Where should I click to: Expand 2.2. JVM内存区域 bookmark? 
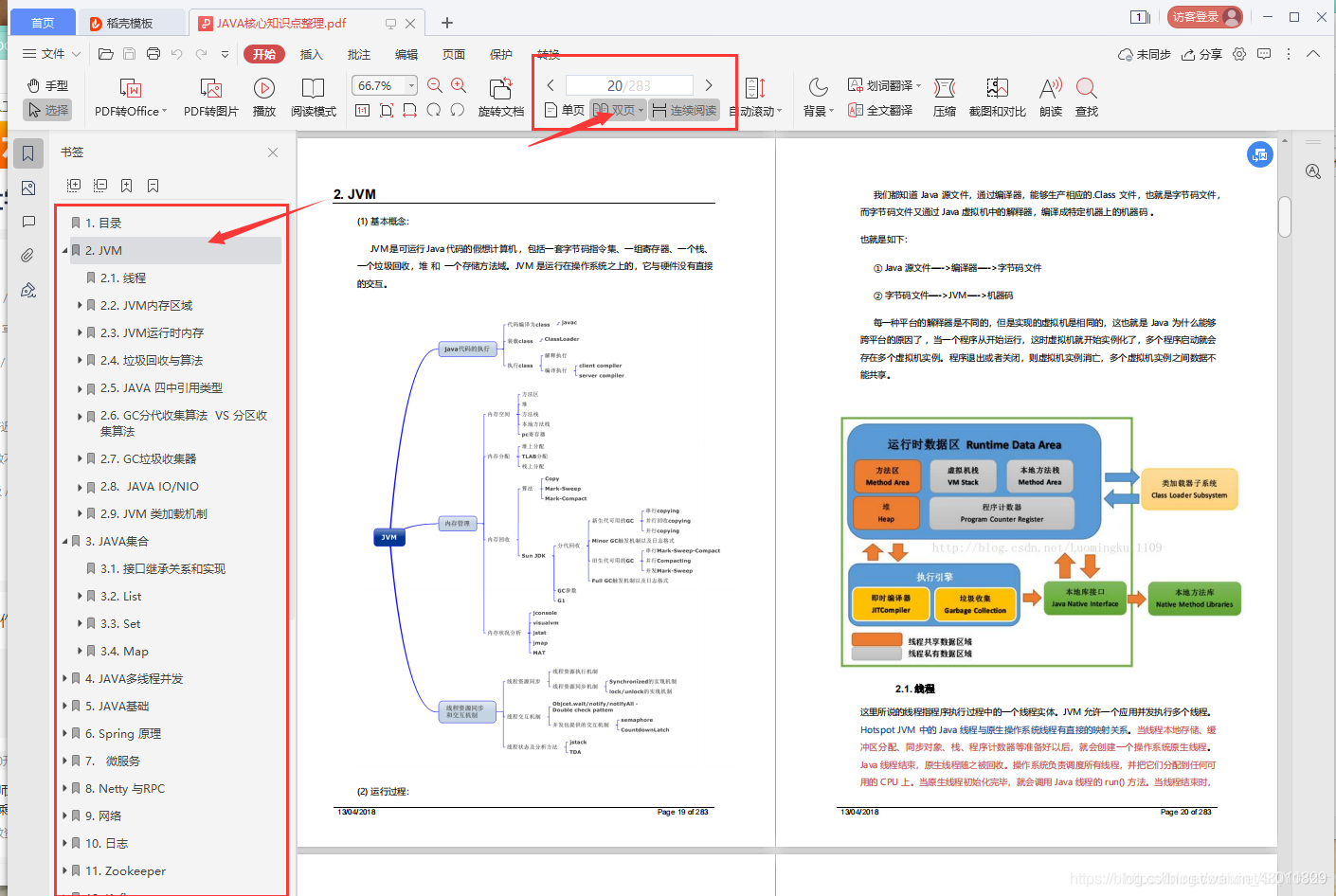(80, 306)
